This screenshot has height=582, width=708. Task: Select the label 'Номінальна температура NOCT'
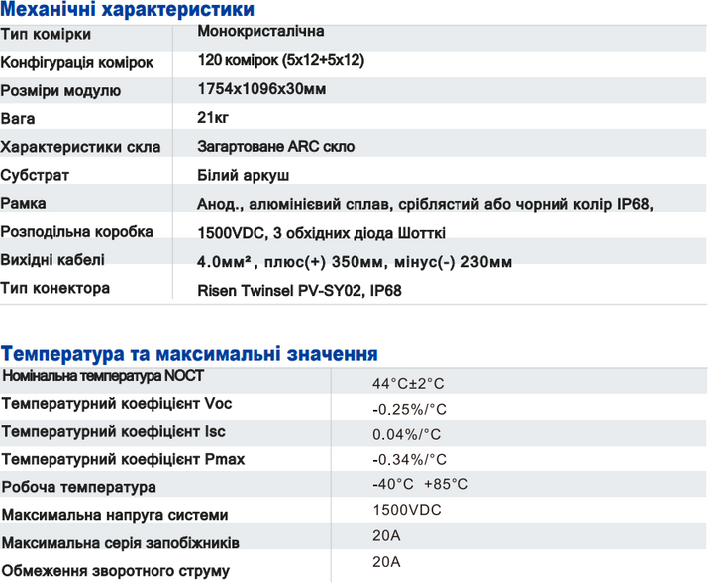[103, 376]
